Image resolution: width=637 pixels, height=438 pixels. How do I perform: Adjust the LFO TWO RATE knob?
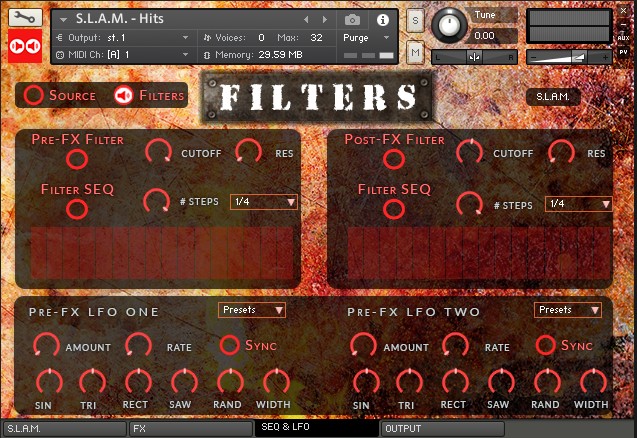pyautogui.click(x=455, y=345)
